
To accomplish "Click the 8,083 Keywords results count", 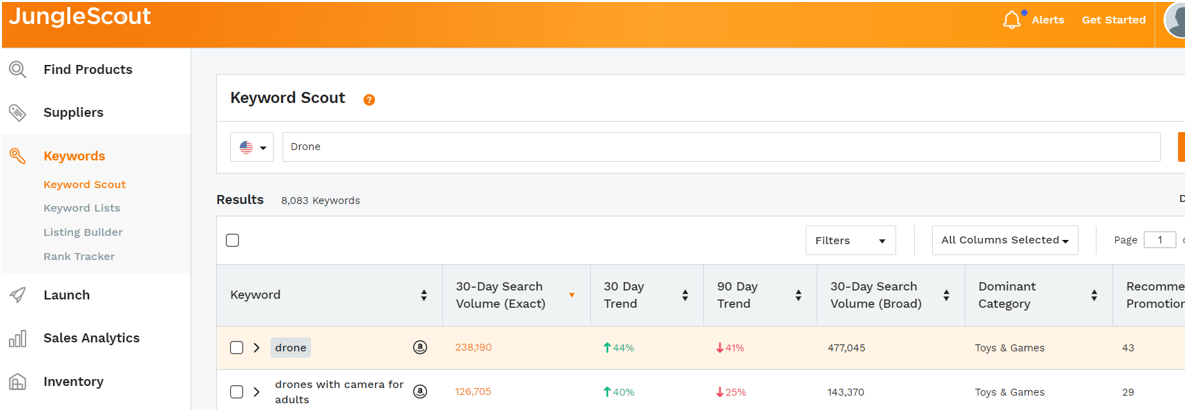I will coord(321,200).
